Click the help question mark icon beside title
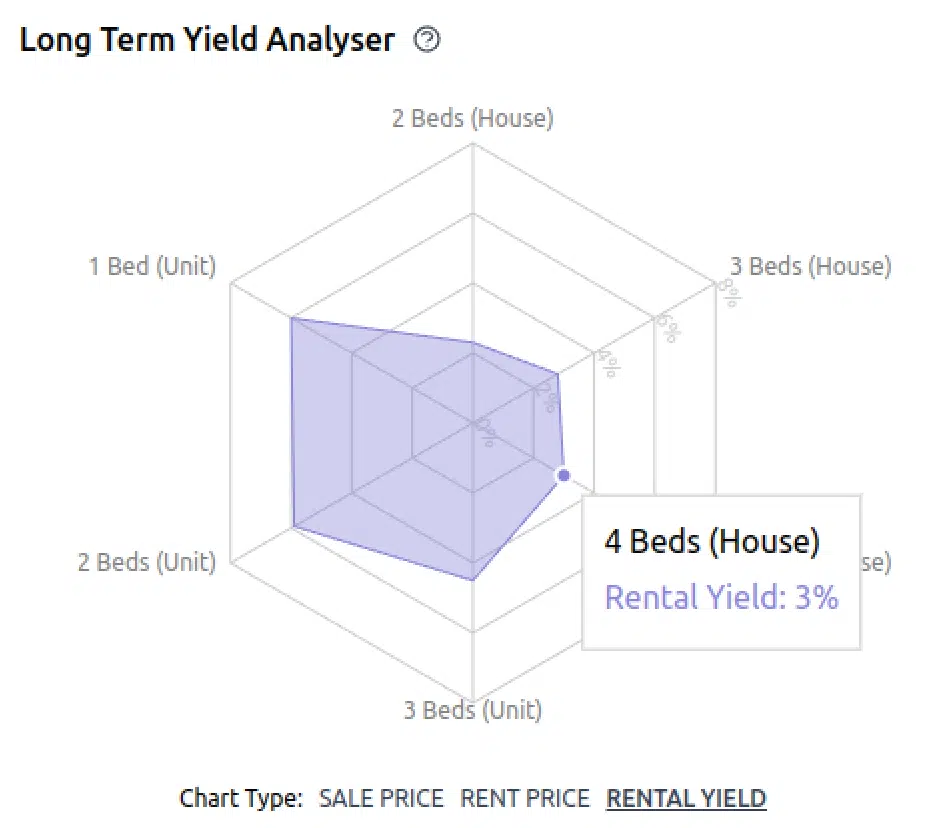944x828 pixels. (427, 40)
